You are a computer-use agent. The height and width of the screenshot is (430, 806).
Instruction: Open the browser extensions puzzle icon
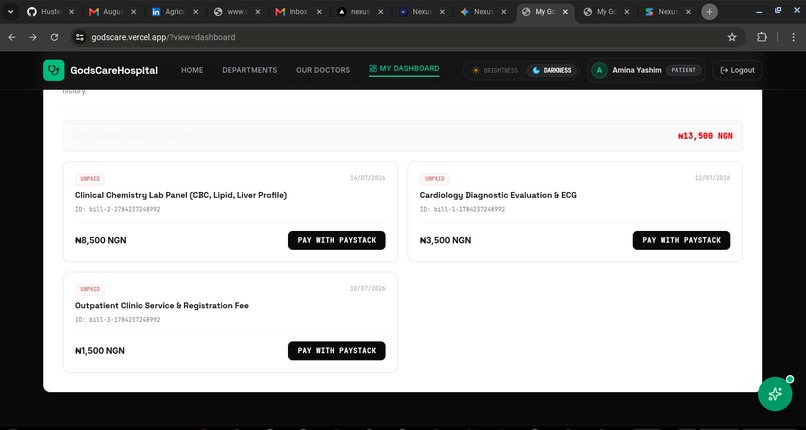coord(762,37)
